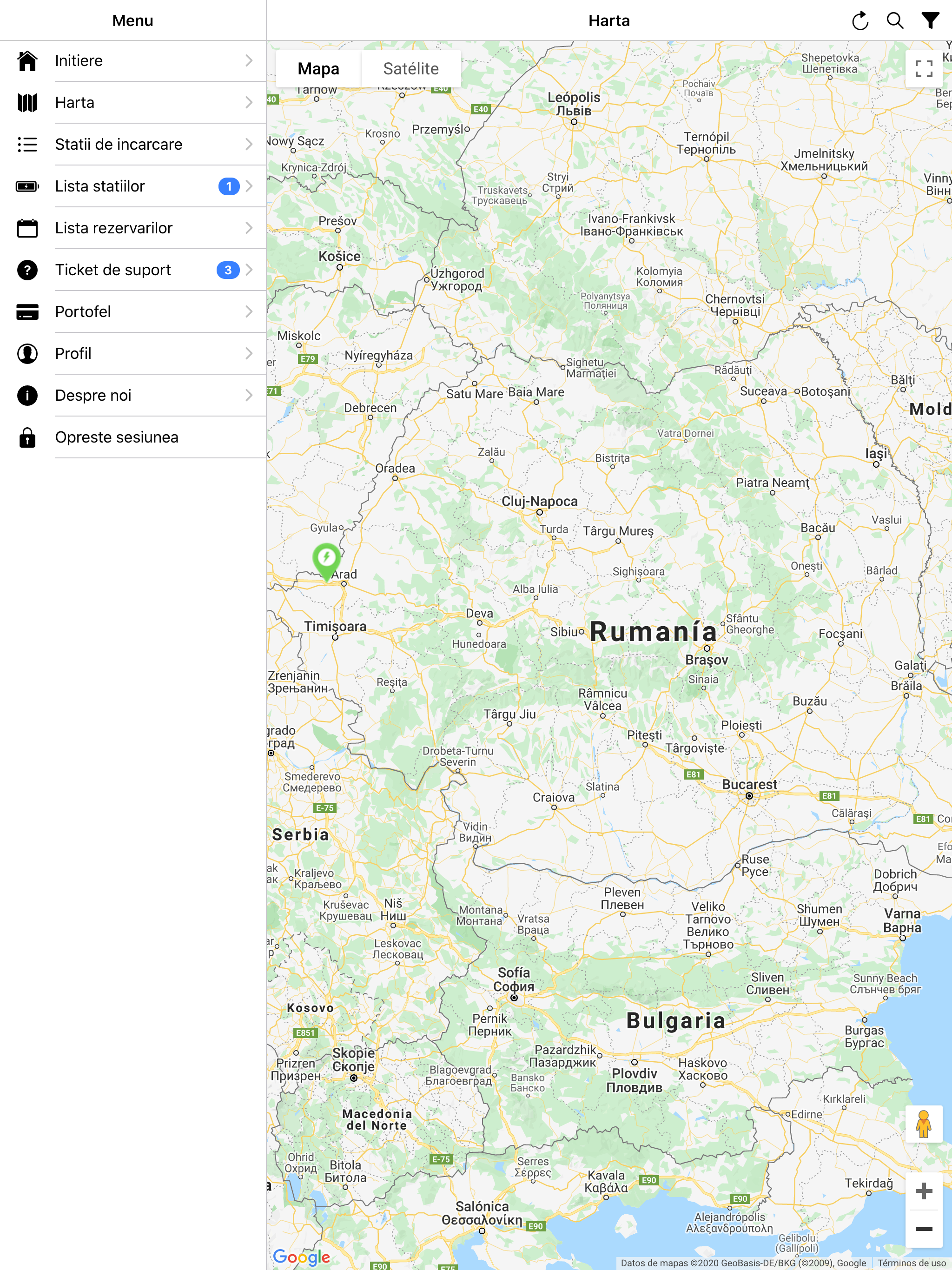Zoom in on the map
Image resolution: width=952 pixels, height=1270 pixels.
924,1191
